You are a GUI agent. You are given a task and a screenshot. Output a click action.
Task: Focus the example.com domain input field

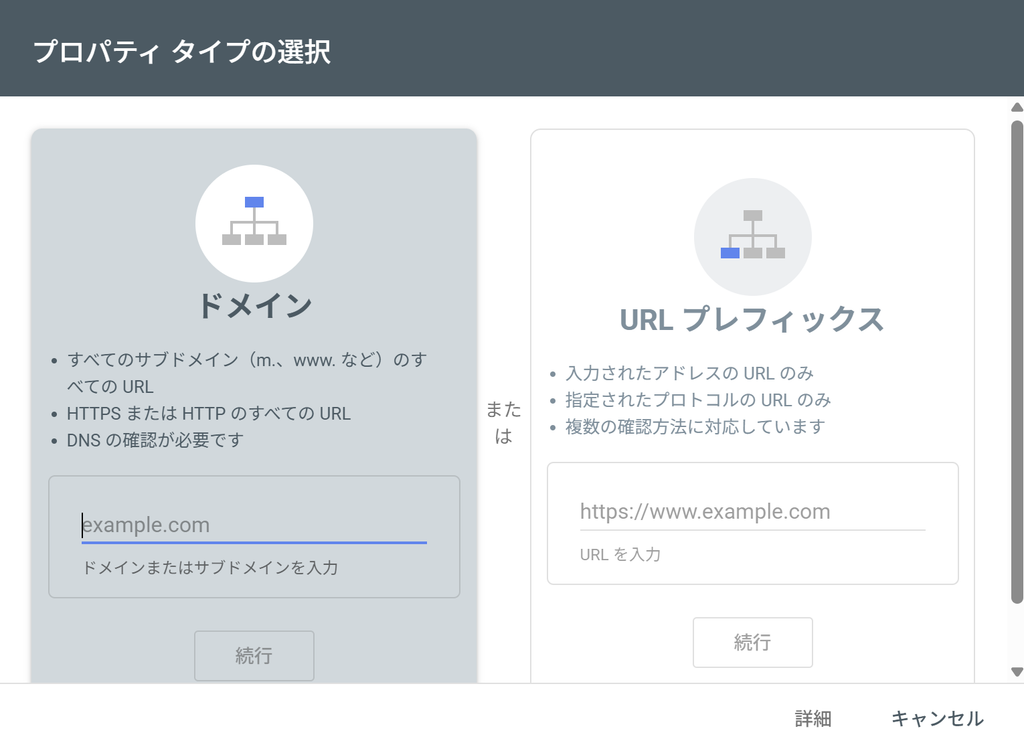tap(254, 525)
